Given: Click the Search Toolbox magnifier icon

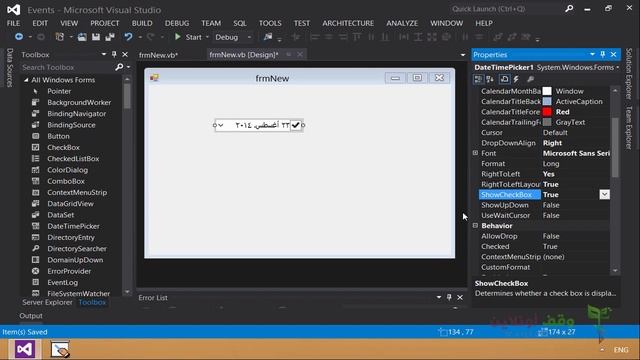Looking at the screenshot, I should tap(119, 67).
